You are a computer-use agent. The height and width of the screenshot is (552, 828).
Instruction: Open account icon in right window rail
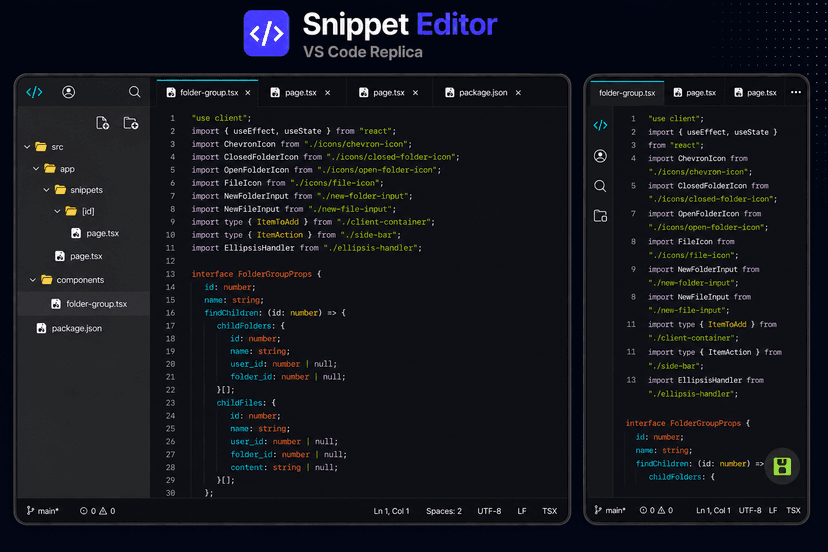coord(600,156)
